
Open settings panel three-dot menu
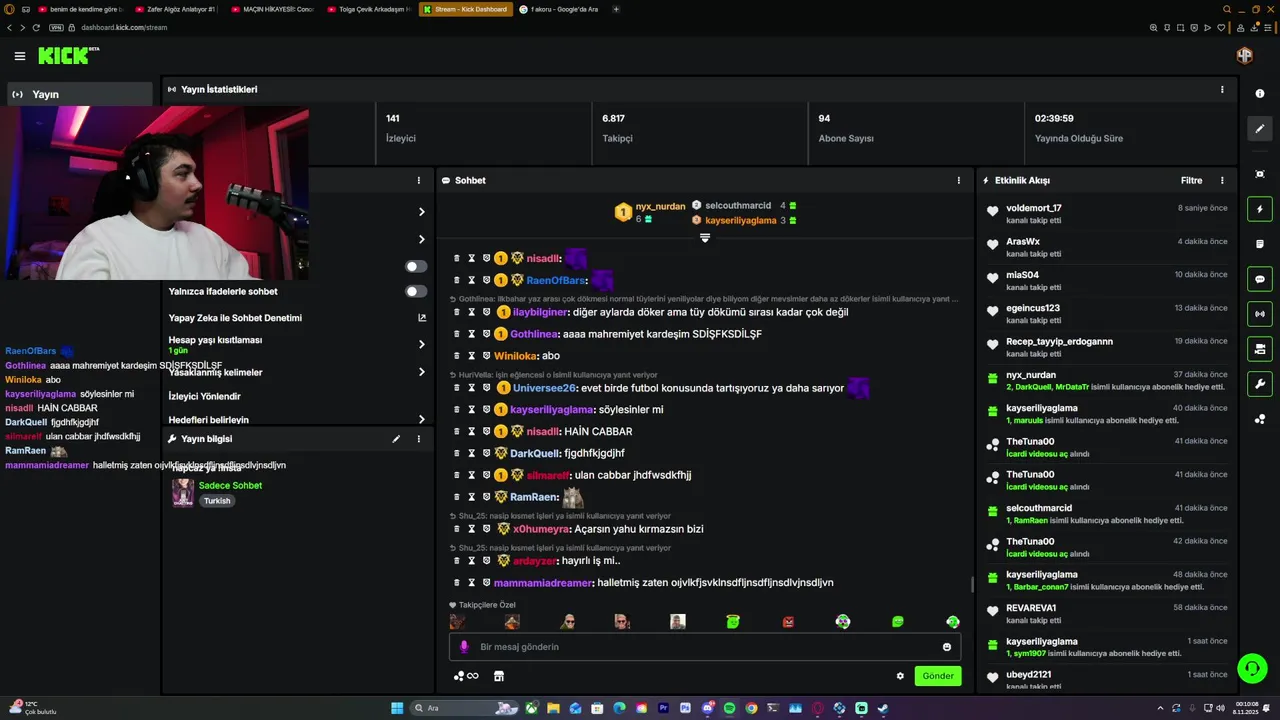click(x=419, y=181)
